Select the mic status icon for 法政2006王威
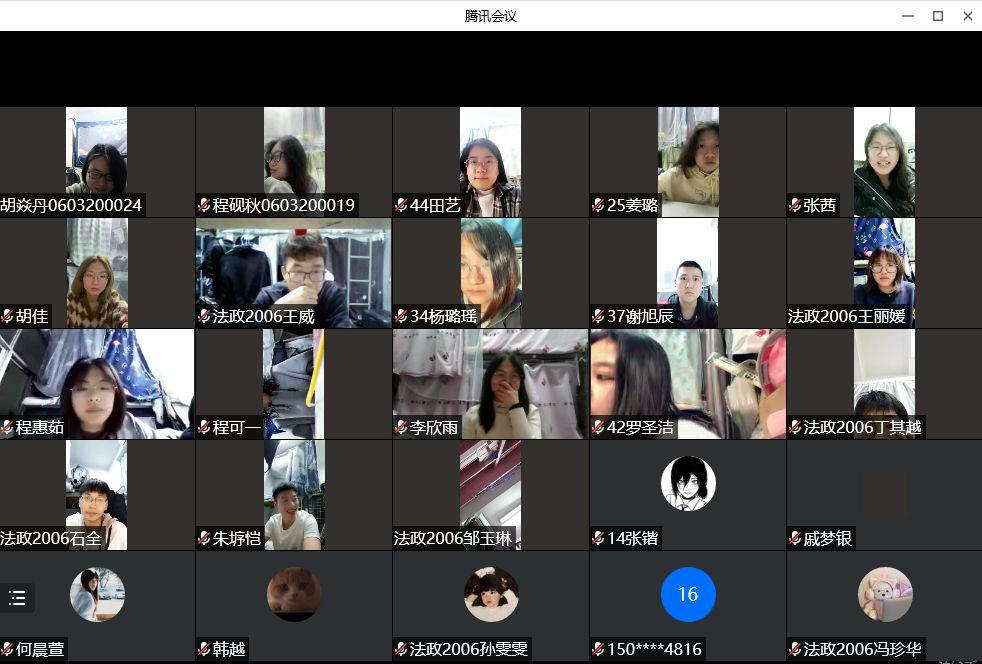The height and width of the screenshot is (664, 982). (204, 317)
